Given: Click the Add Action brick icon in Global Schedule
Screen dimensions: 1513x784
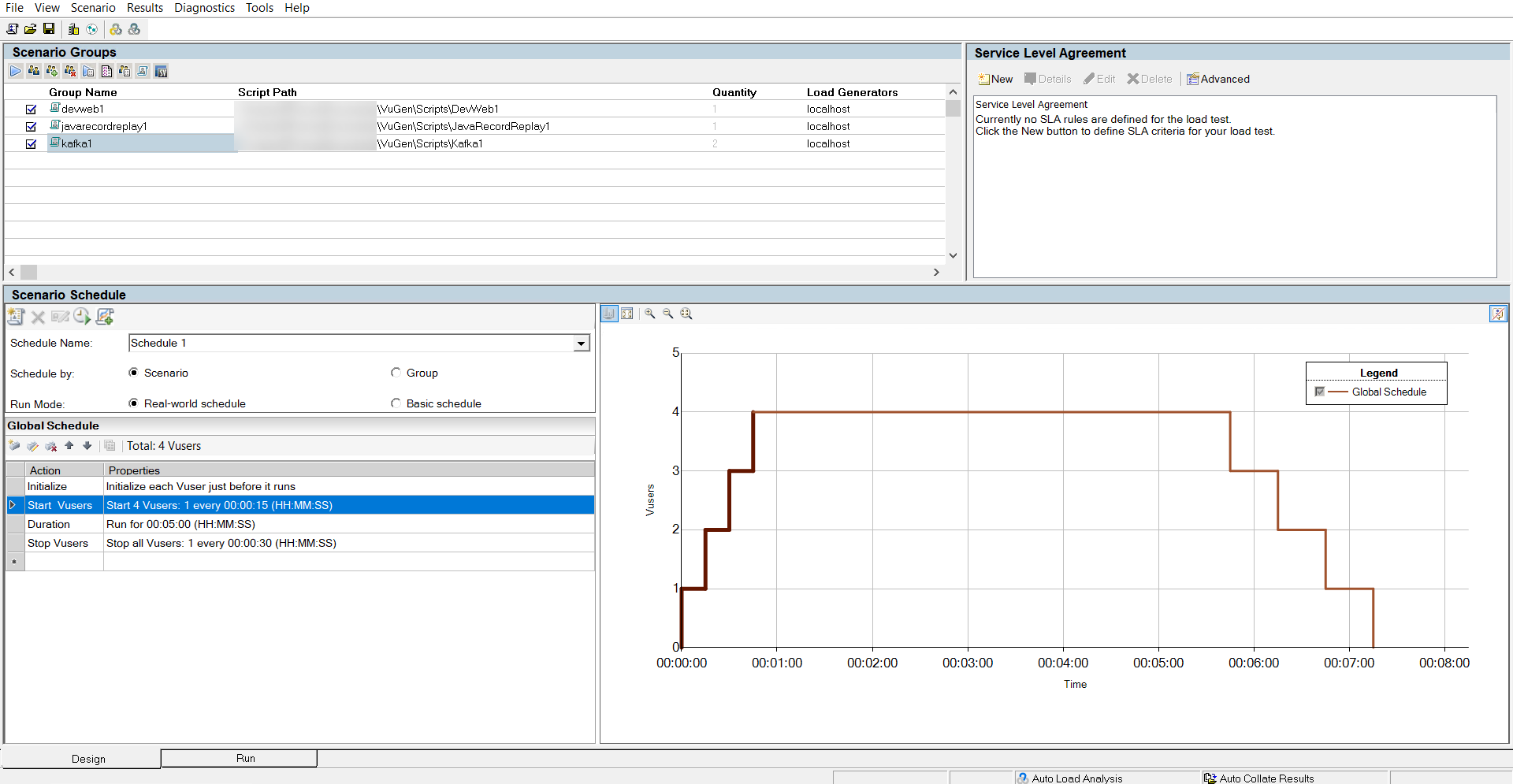Looking at the screenshot, I should tap(14, 446).
